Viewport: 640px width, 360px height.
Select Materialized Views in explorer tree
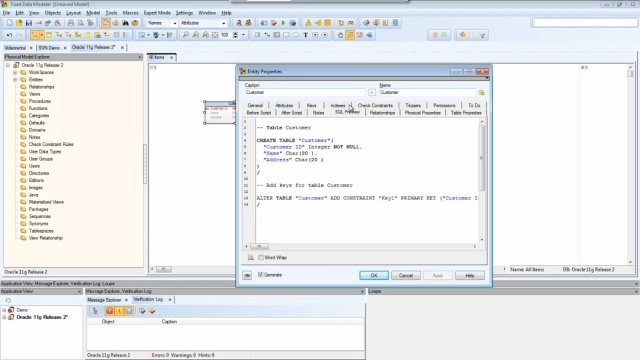pyautogui.click(x=46, y=202)
